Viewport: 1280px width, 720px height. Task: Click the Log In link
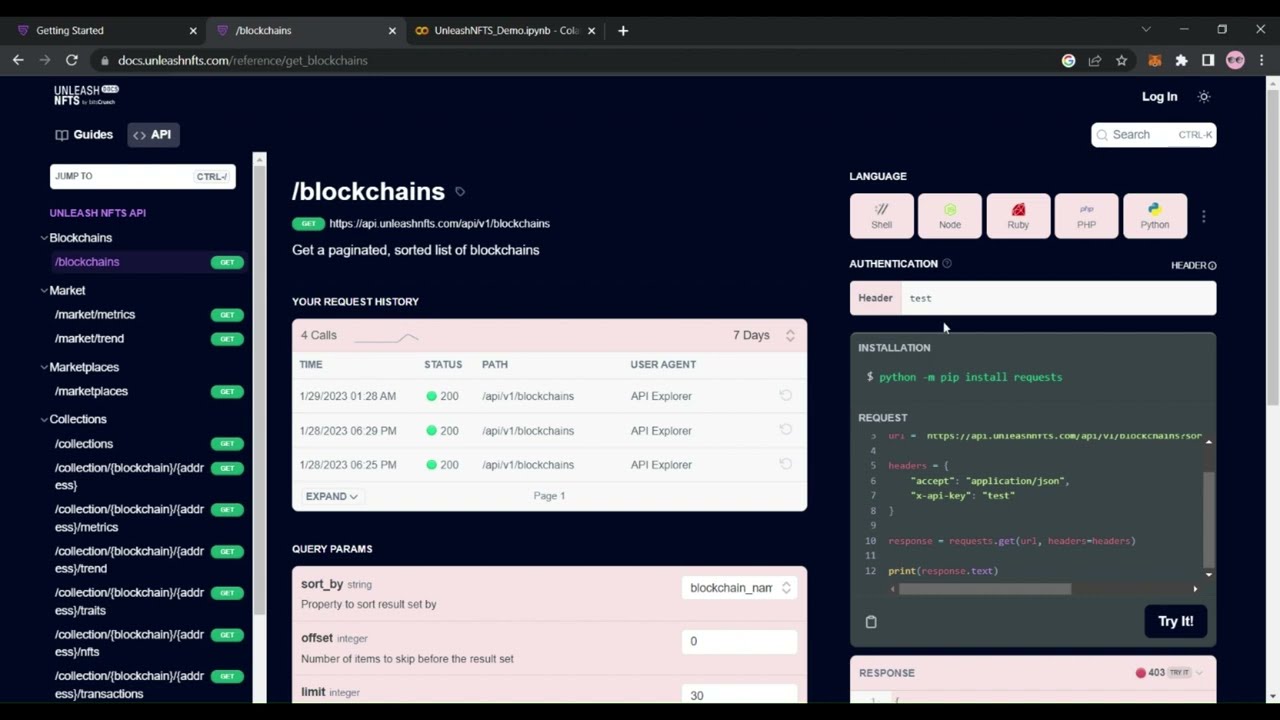pos(1159,97)
